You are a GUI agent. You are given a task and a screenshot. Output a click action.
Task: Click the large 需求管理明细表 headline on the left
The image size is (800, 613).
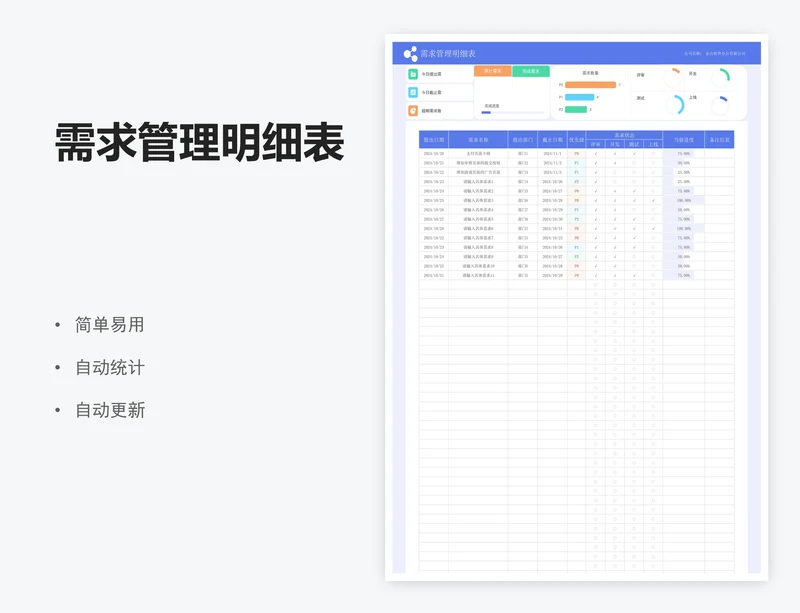tap(199, 142)
